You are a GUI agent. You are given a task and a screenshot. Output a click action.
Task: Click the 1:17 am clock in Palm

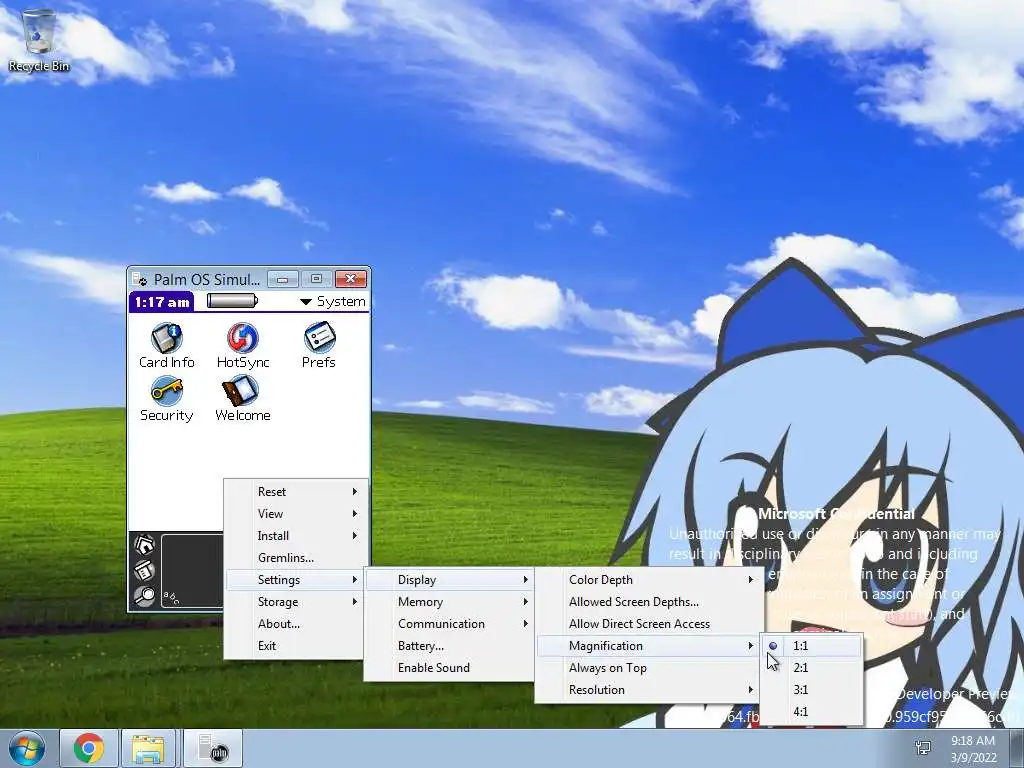point(161,302)
